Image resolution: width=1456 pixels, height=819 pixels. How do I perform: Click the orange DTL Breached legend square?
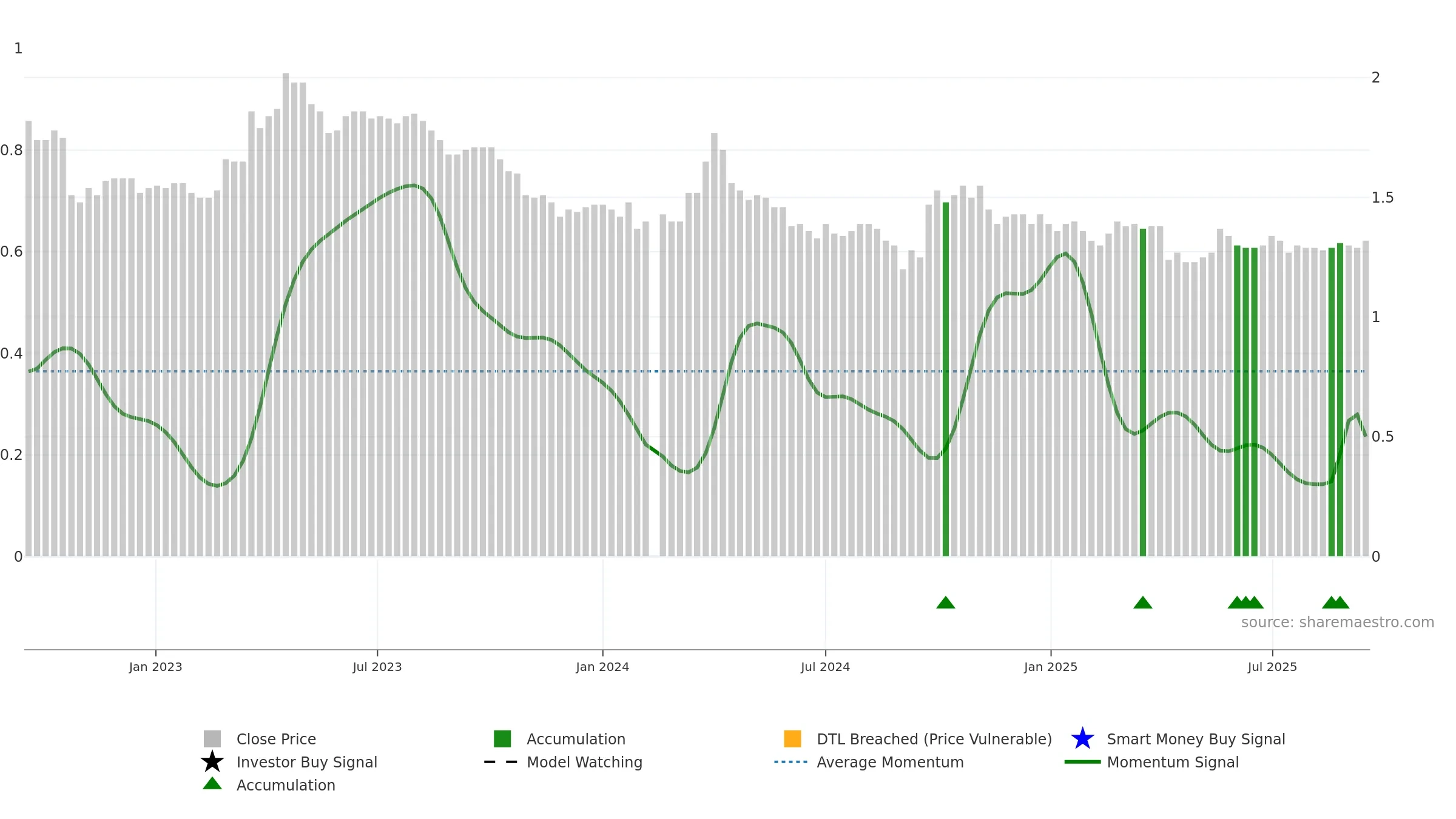click(x=792, y=739)
